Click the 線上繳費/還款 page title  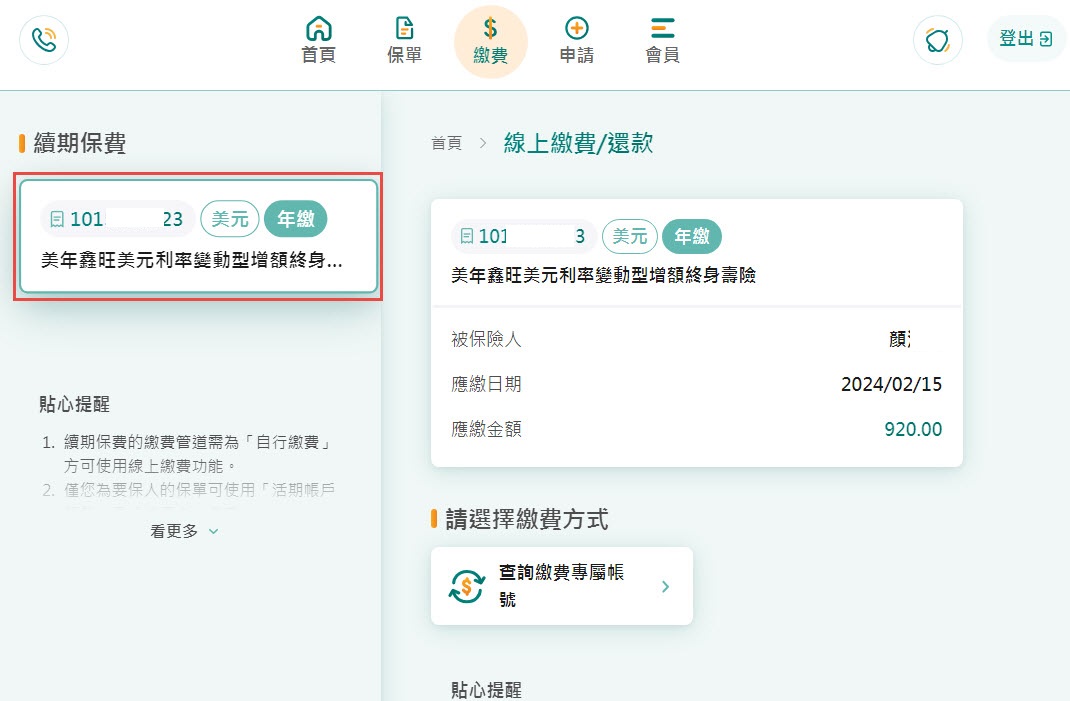[x=578, y=143]
